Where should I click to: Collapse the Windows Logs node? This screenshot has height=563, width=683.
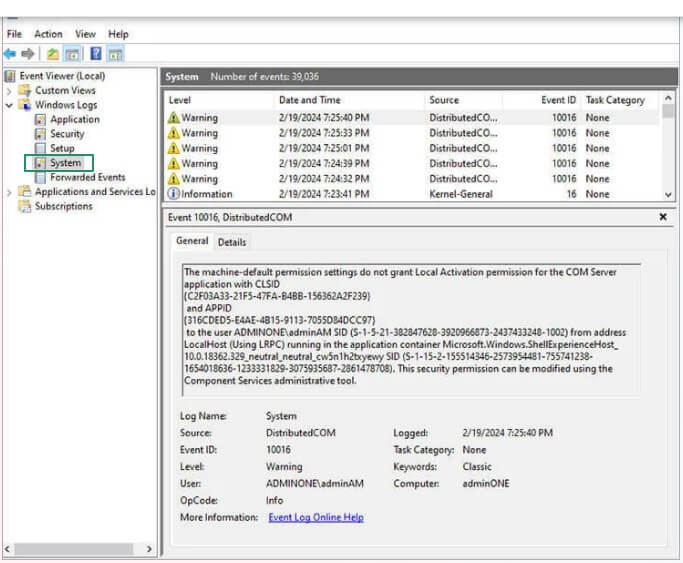point(10,105)
